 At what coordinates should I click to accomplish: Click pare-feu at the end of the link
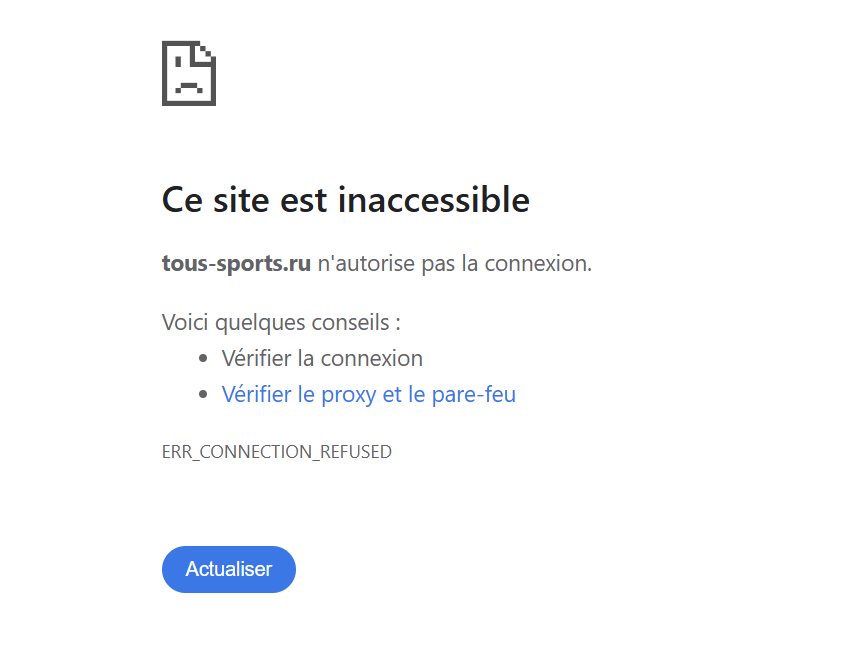[473, 395]
